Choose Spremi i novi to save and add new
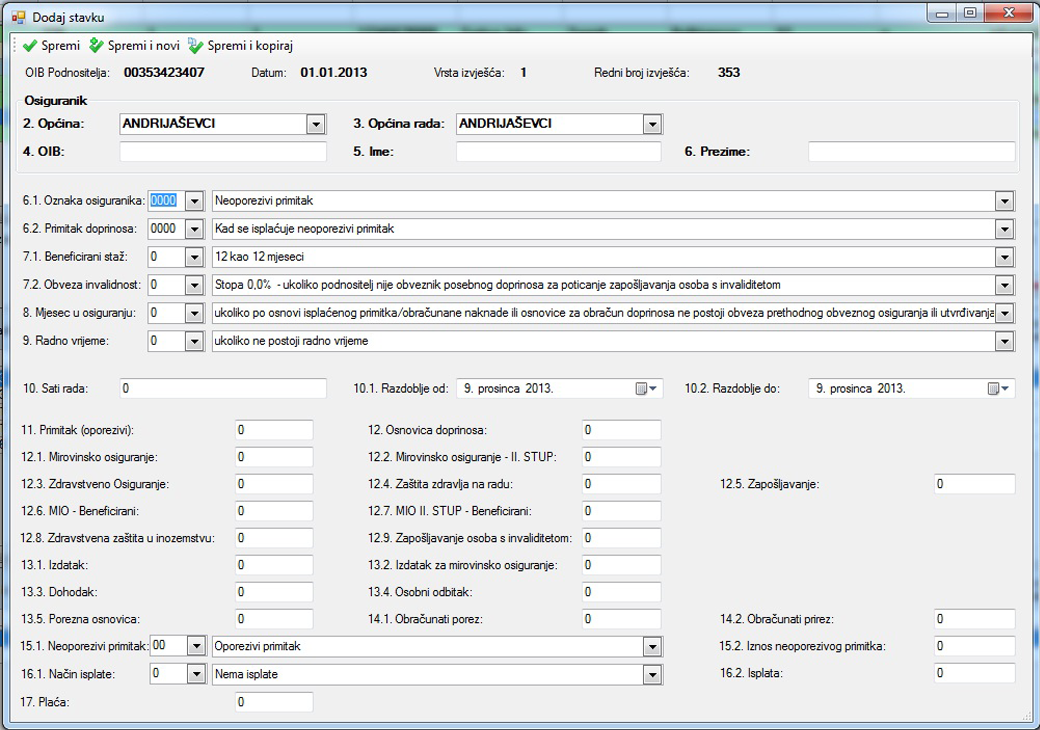 pos(135,46)
